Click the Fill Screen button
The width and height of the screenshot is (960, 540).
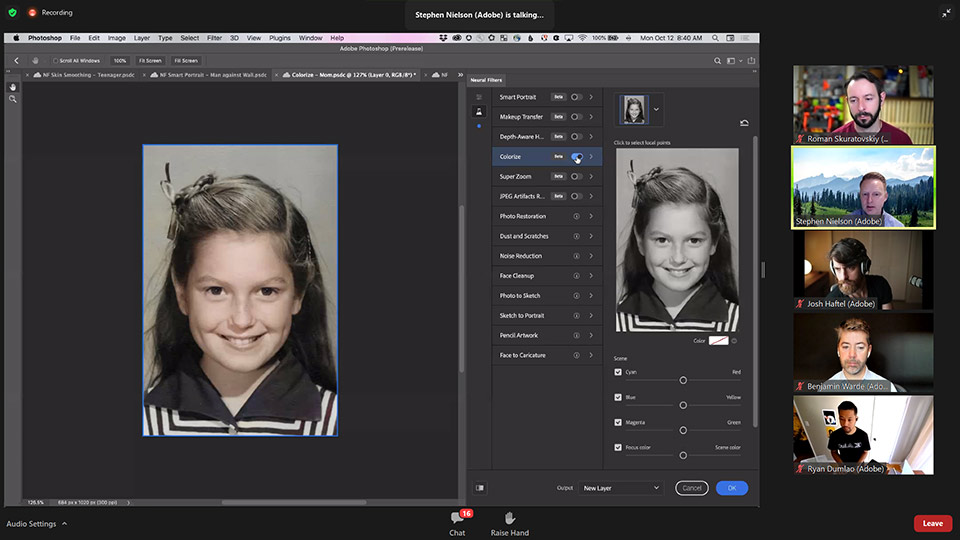186,61
